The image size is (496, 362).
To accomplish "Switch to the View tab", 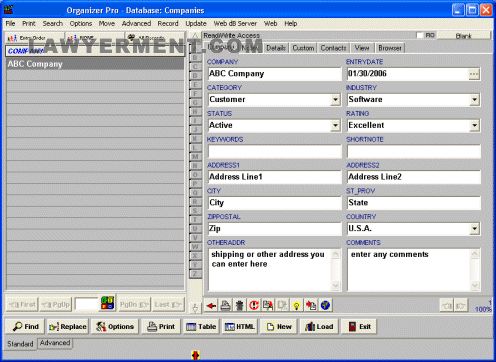I will click(362, 48).
